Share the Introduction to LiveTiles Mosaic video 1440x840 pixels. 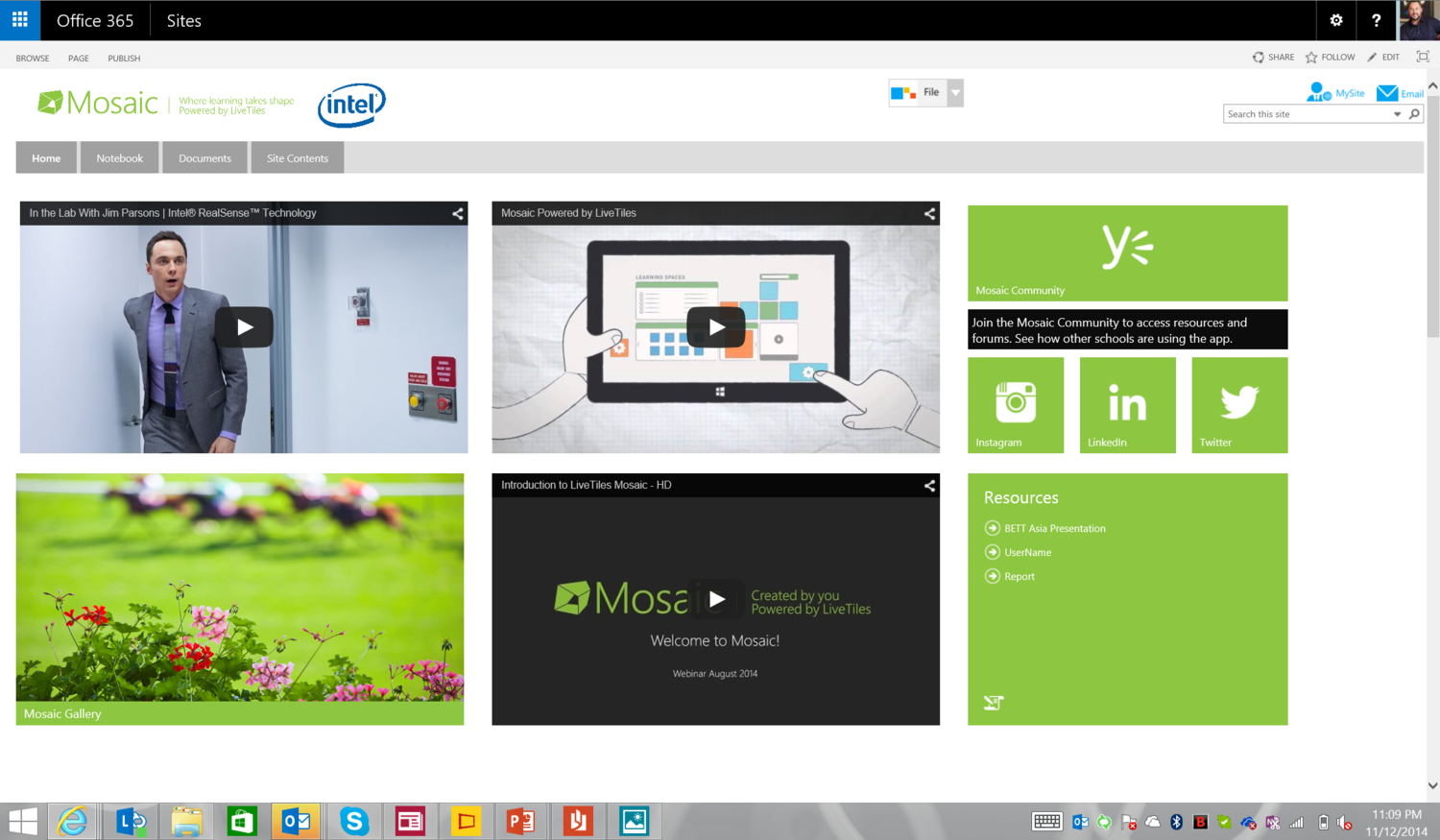coord(929,485)
